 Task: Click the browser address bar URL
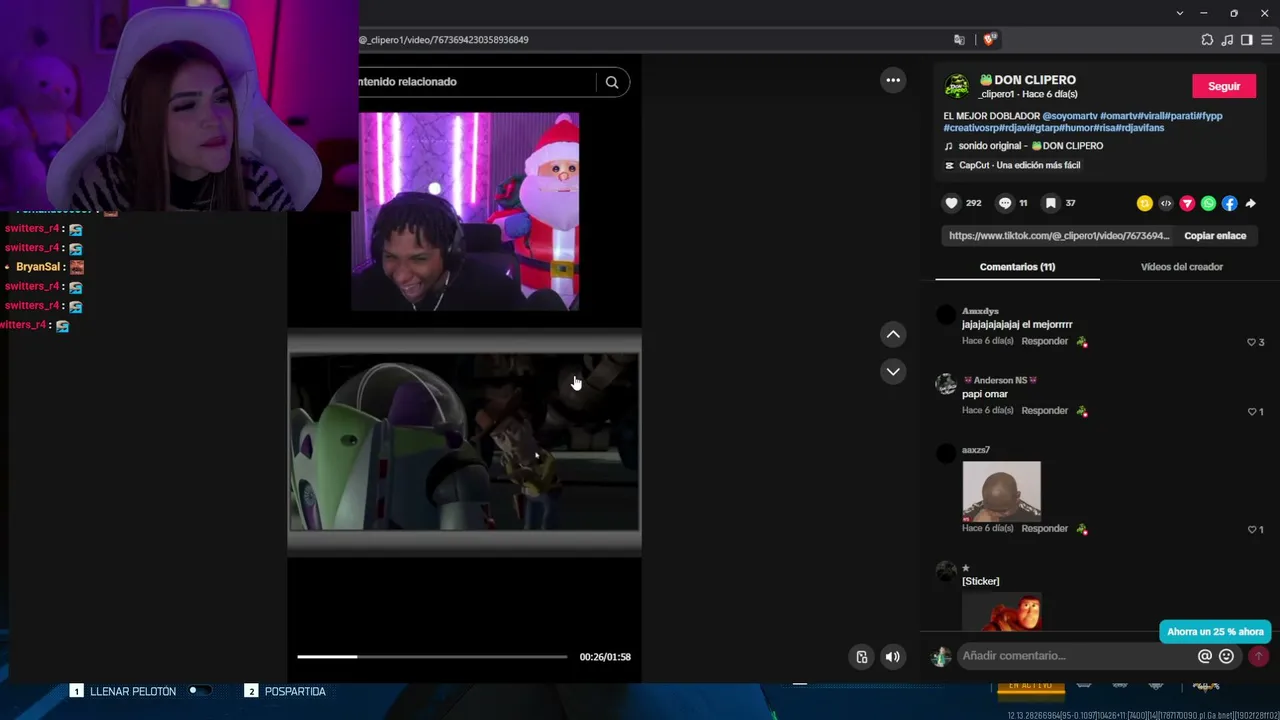point(443,40)
